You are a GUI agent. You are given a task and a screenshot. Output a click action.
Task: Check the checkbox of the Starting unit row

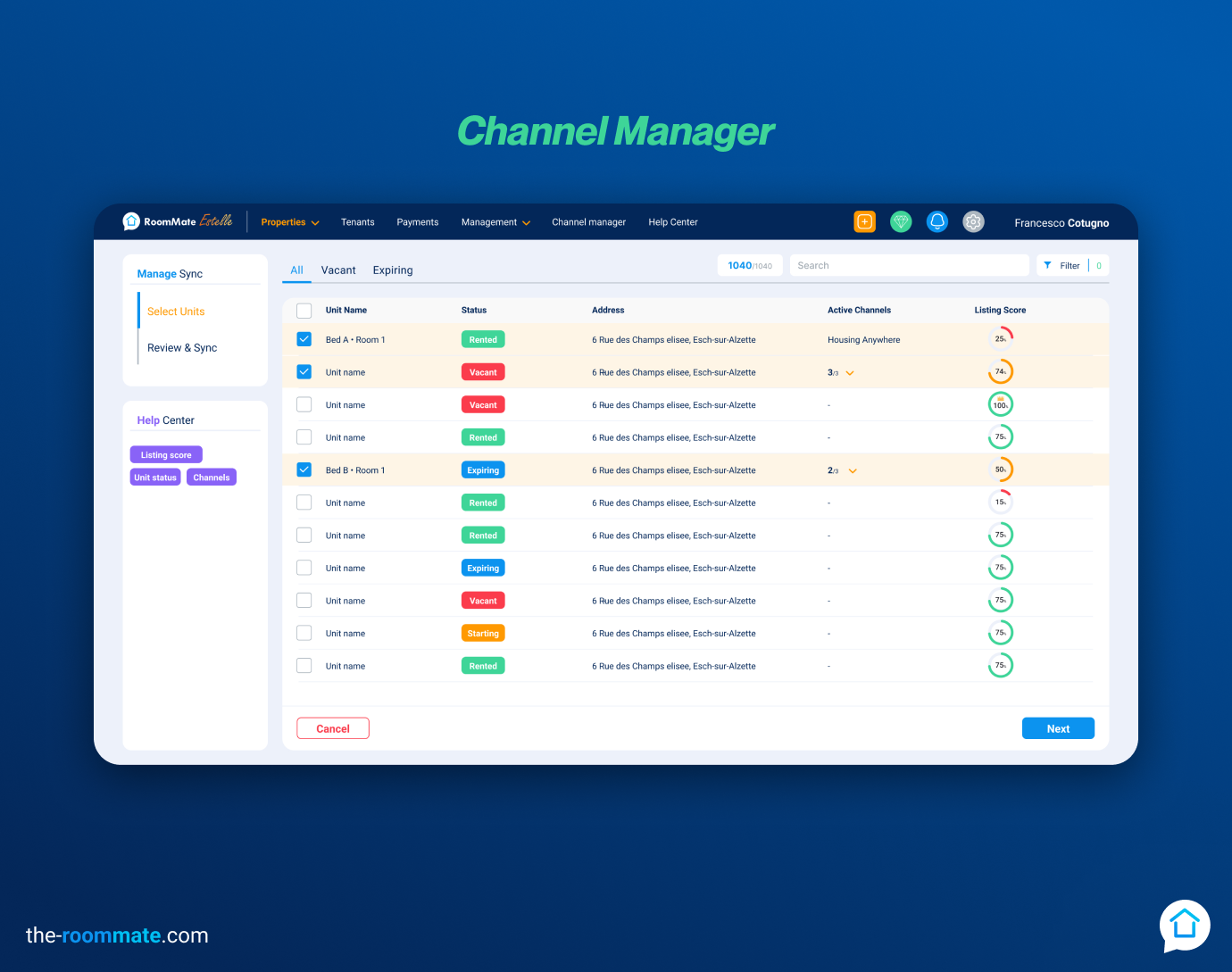pos(304,633)
